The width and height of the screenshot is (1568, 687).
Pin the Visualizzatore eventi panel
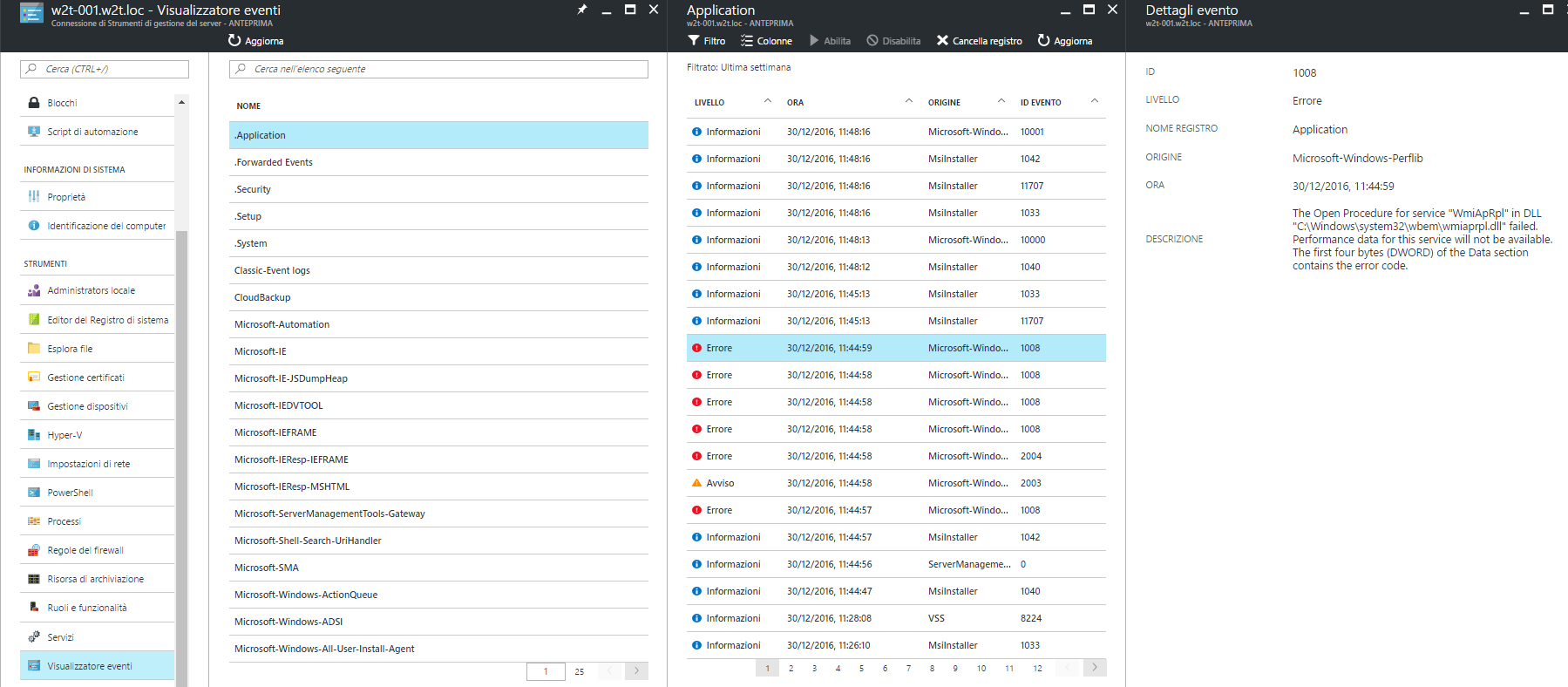point(581,10)
